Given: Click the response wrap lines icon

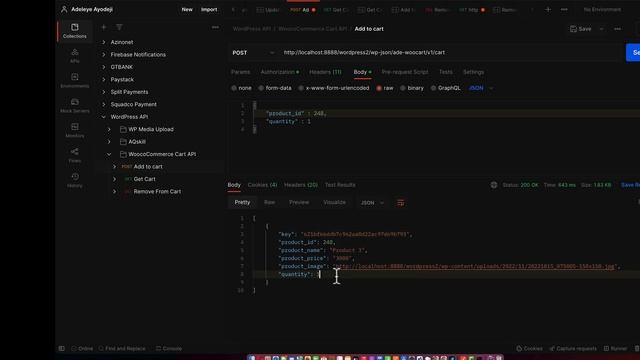Looking at the screenshot, I should [x=400, y=203].
